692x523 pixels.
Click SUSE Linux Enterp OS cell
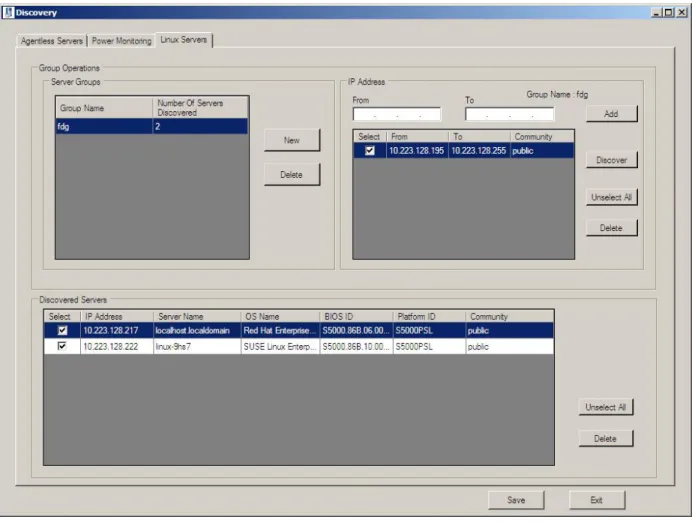point(280,346)
